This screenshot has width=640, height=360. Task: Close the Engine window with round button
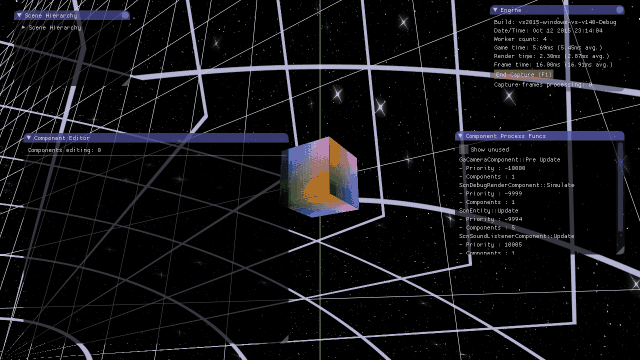[620, 10]
